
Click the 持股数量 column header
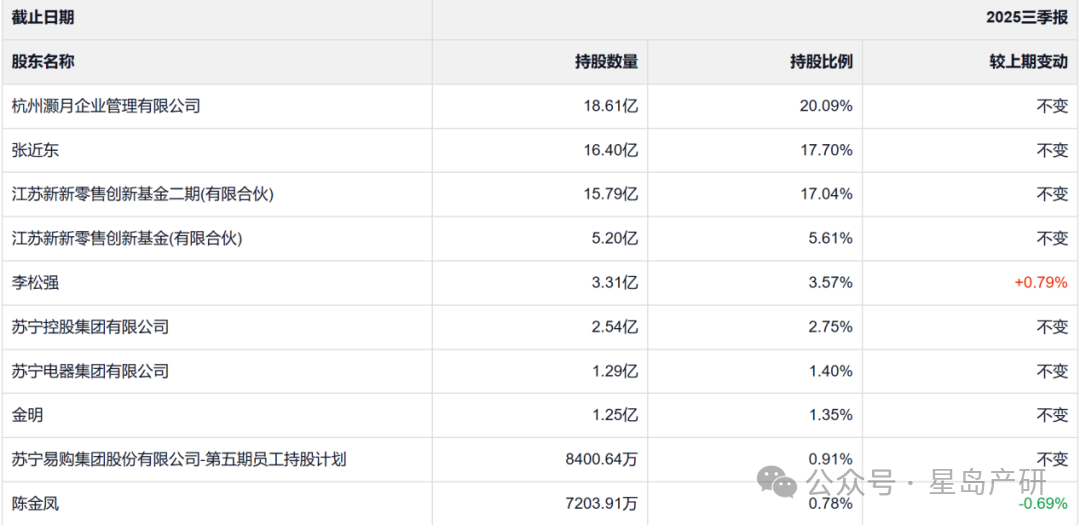tap(606, 62)
